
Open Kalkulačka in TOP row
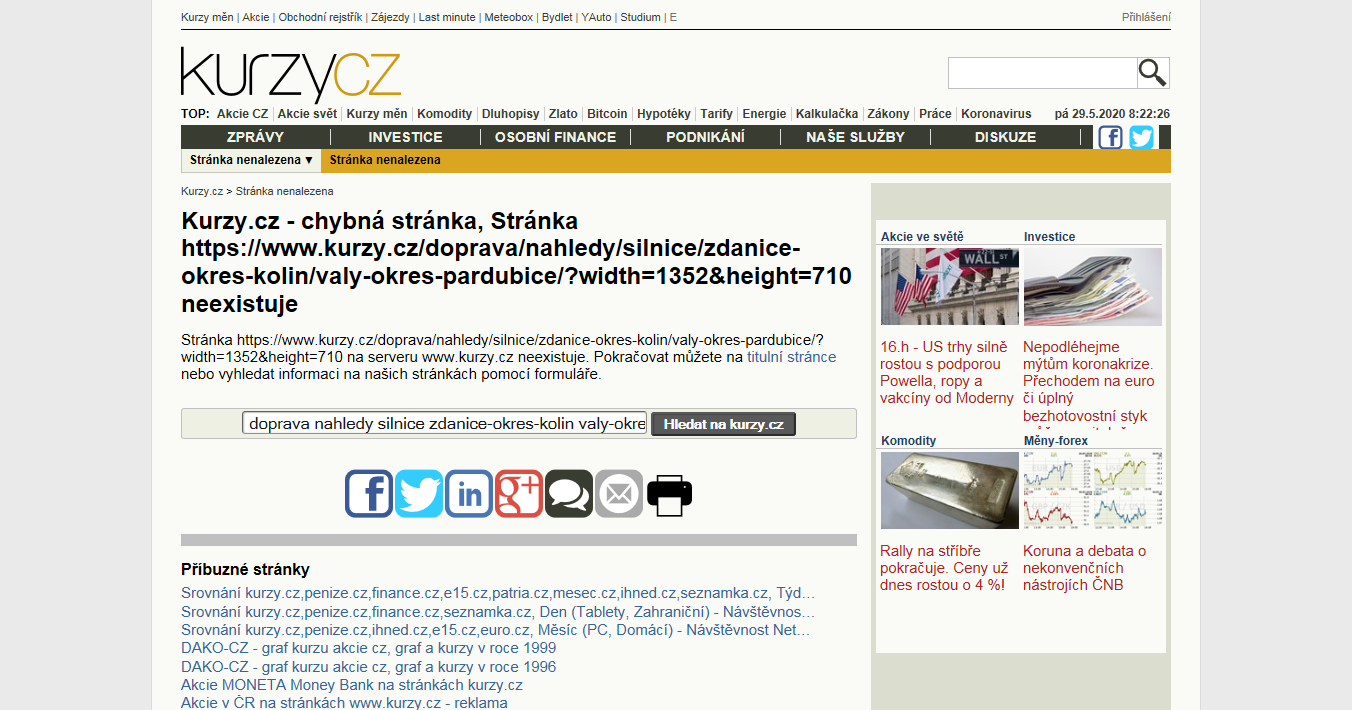(x=828, y=114)
